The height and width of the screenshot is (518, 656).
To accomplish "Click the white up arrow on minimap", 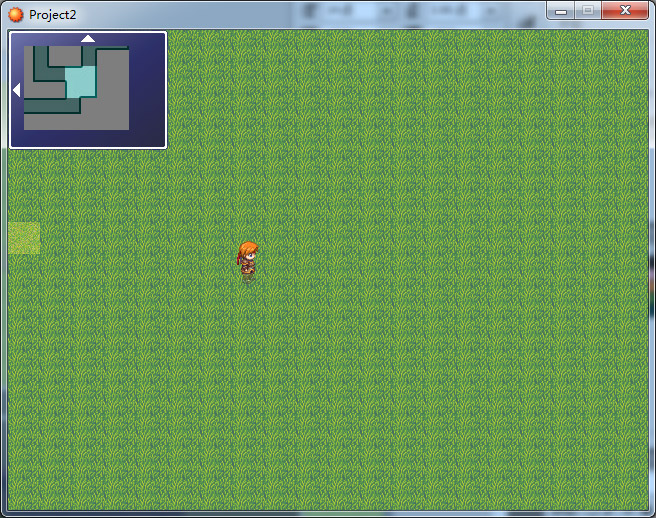I will pos(88,38).
